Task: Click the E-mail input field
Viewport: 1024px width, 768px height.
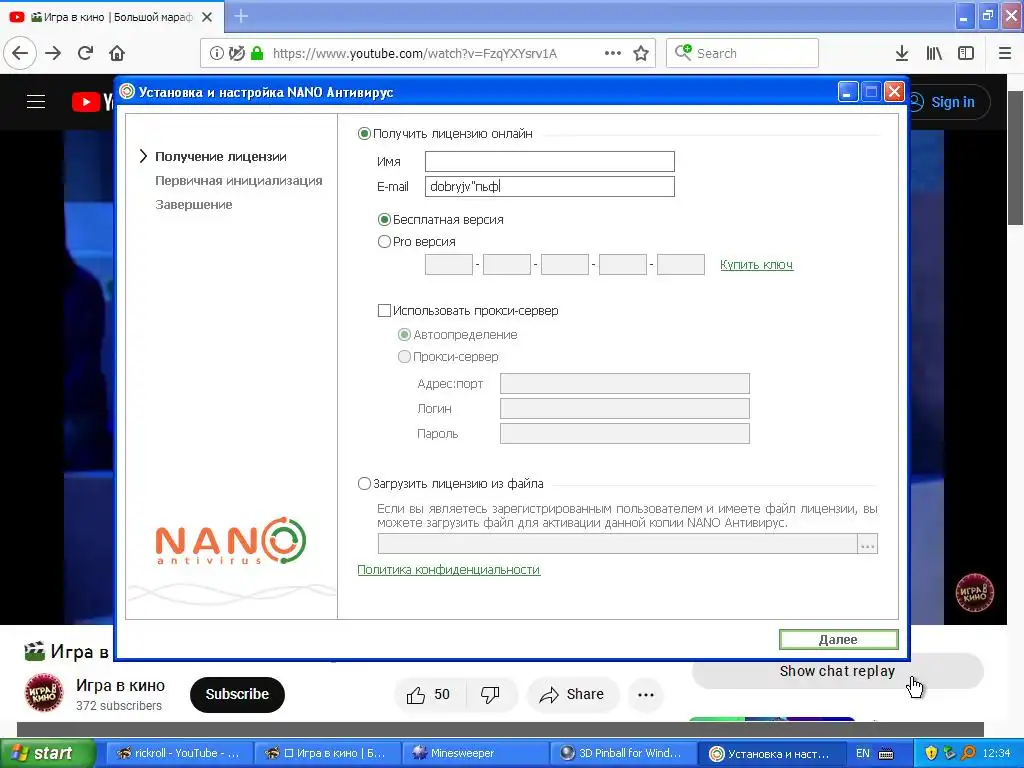Action: coord(550,187)
